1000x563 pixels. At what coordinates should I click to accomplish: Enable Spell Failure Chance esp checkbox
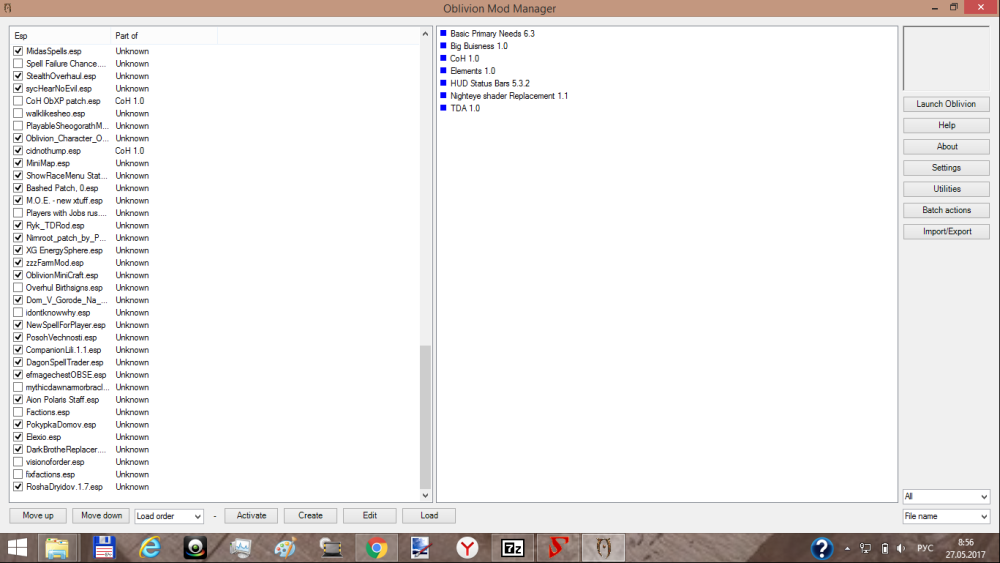coord(18,63)
